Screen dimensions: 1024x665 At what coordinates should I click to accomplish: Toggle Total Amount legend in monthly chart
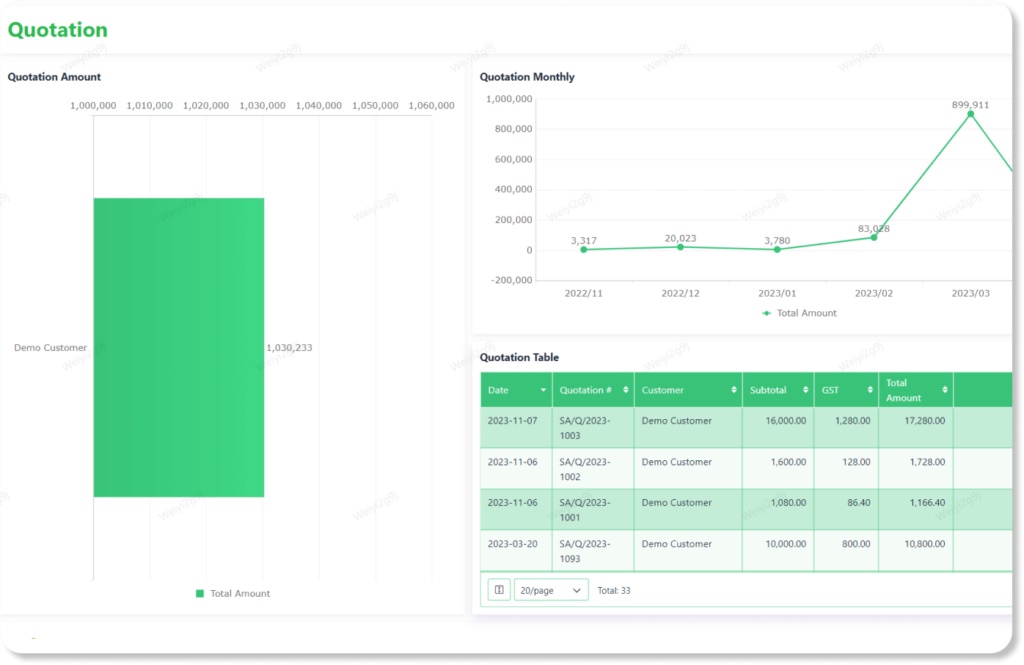(799, 313)
